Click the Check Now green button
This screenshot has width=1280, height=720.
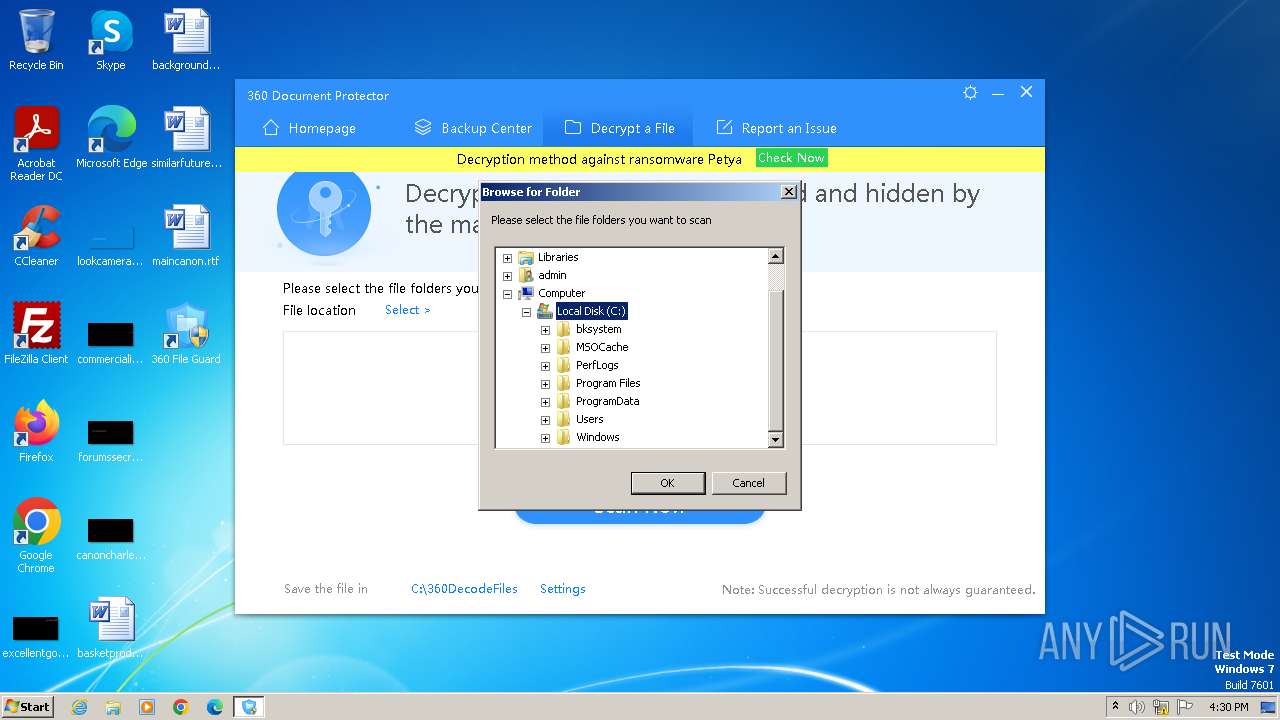point(791,158)
